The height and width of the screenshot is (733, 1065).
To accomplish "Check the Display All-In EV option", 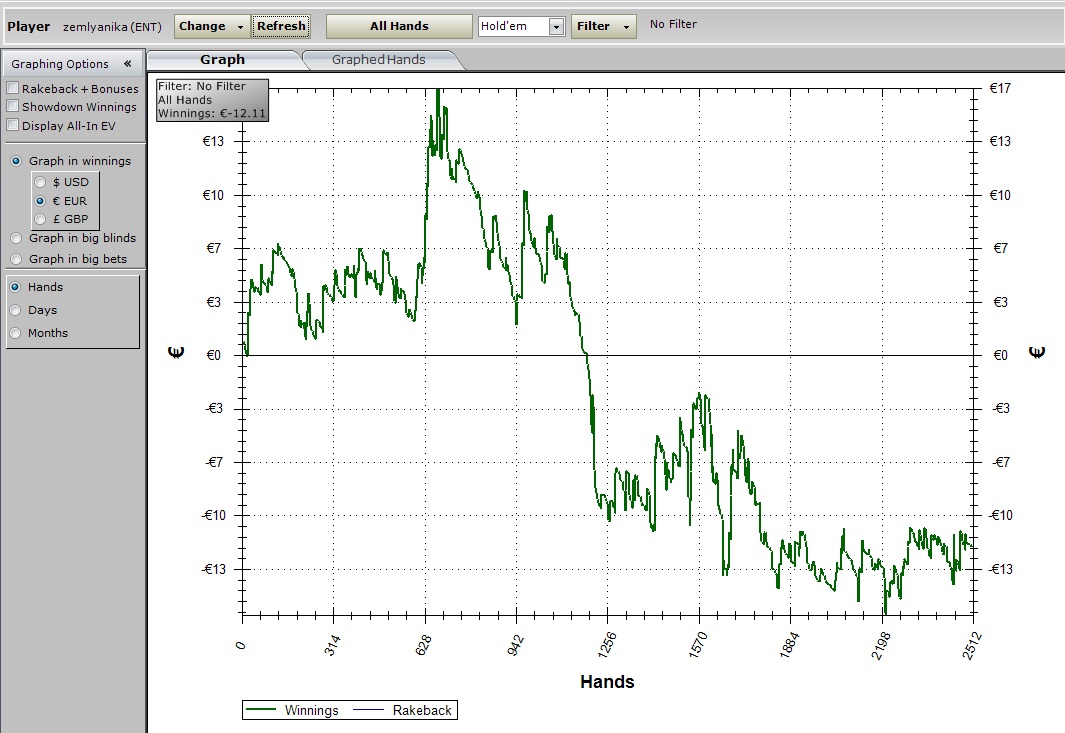I will 13,126.
